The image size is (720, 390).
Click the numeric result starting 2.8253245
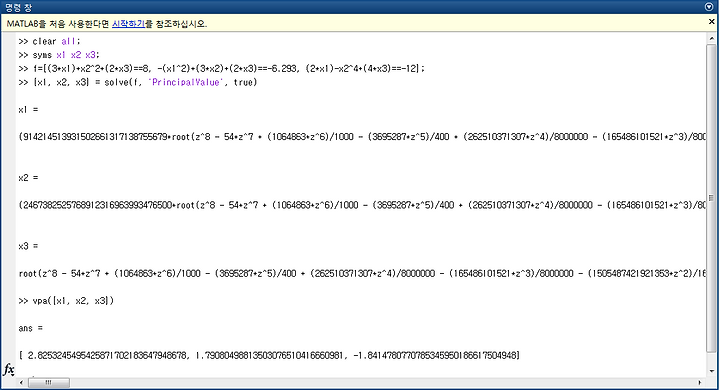[269, 355]
